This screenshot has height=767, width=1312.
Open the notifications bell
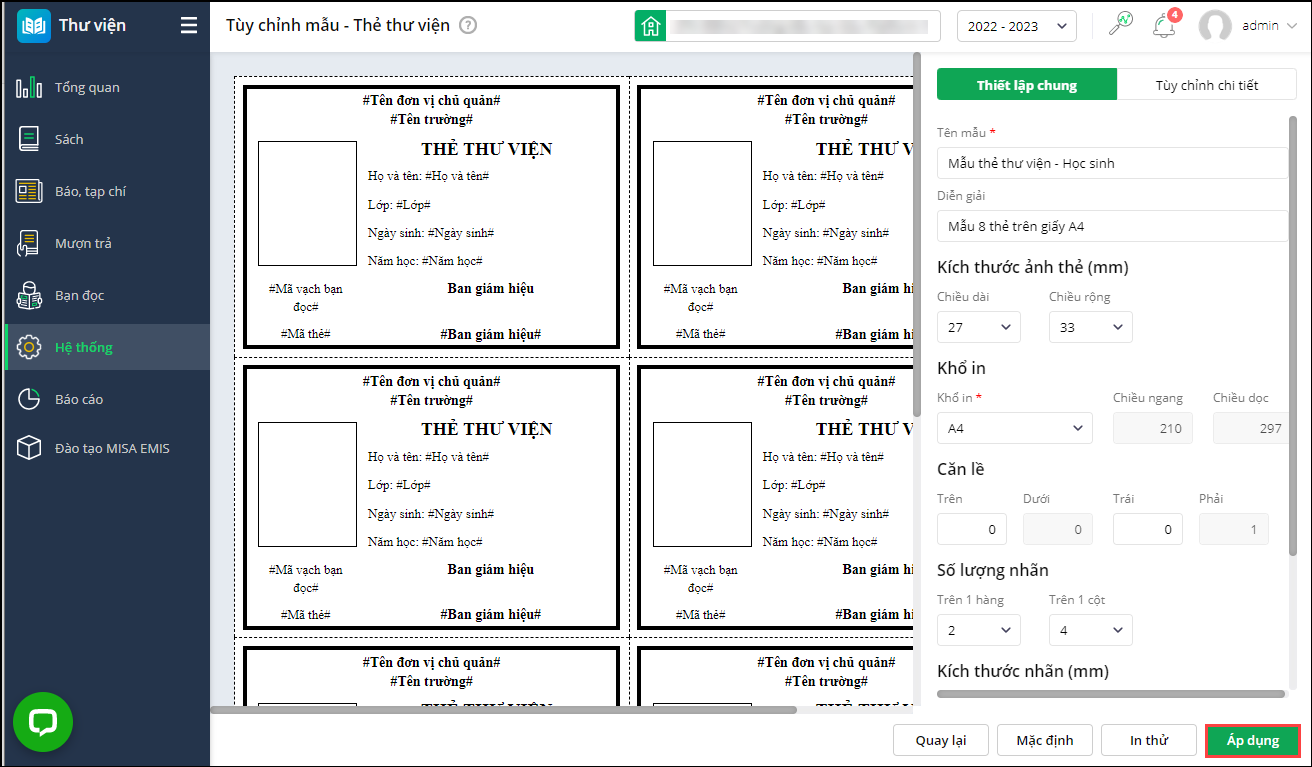[x=1164, y=26]
